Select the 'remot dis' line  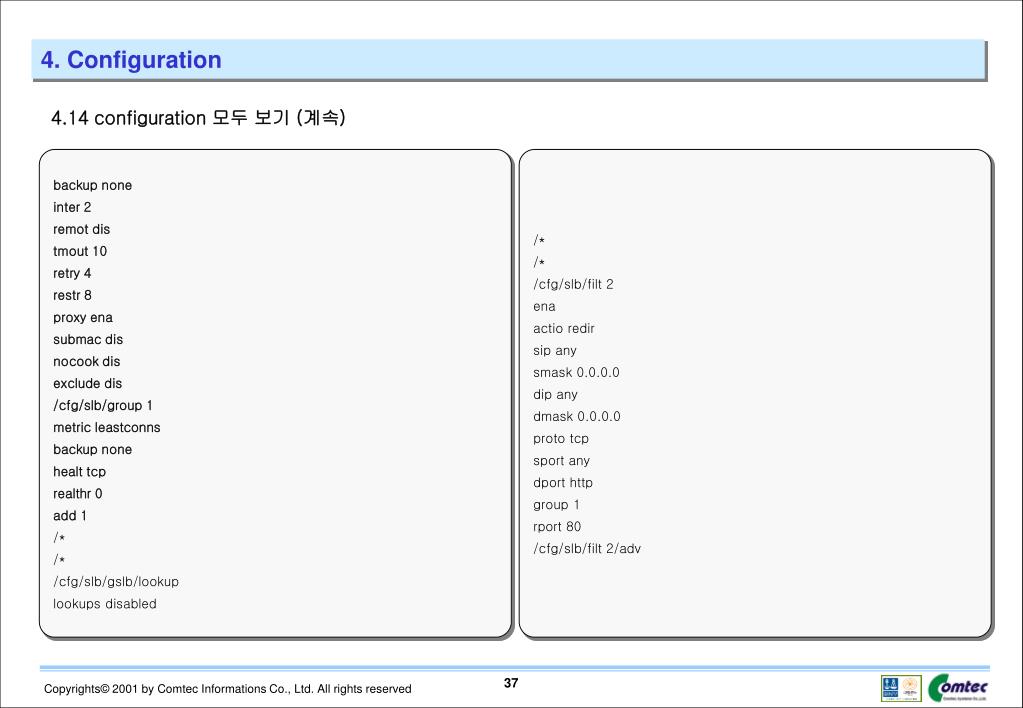(82, 230)
